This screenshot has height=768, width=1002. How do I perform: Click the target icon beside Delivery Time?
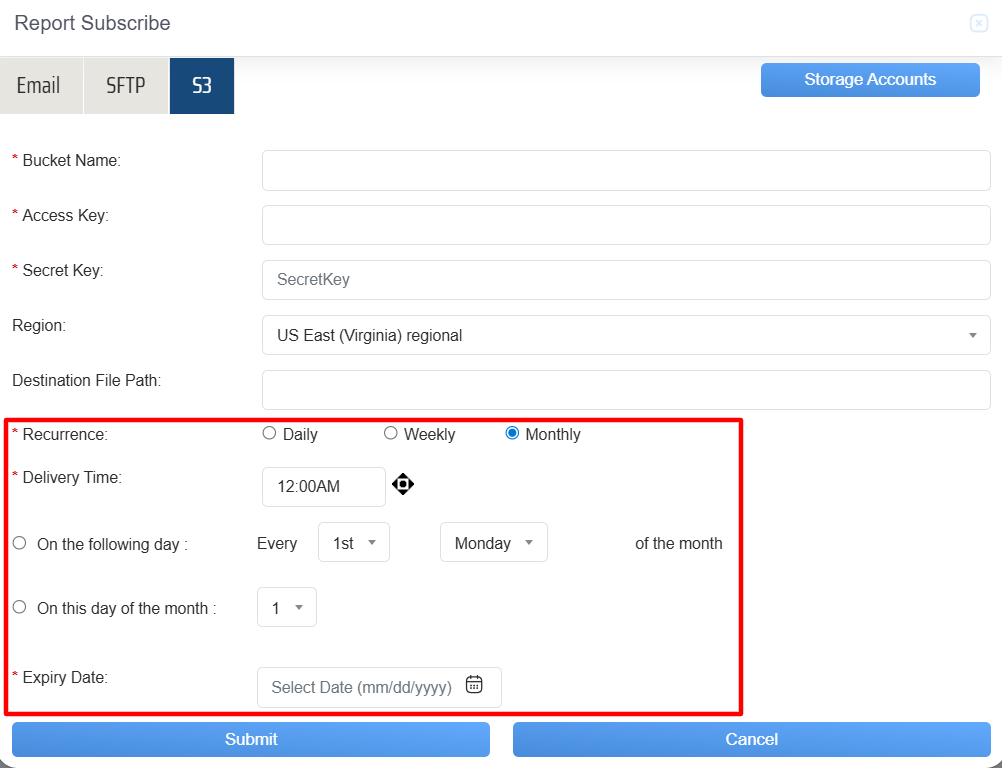[x=403, y=485]
